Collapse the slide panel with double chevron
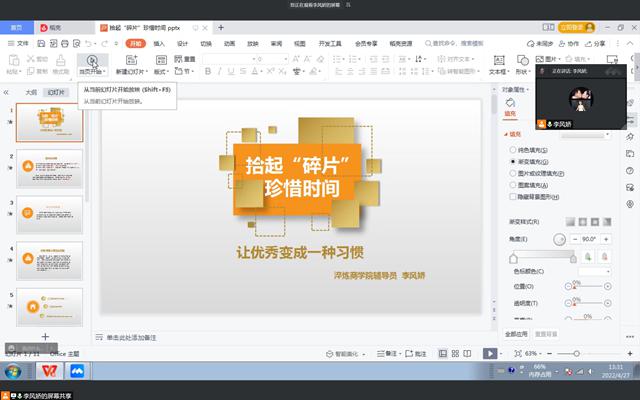The image size is (640, 400). point(6,93)
